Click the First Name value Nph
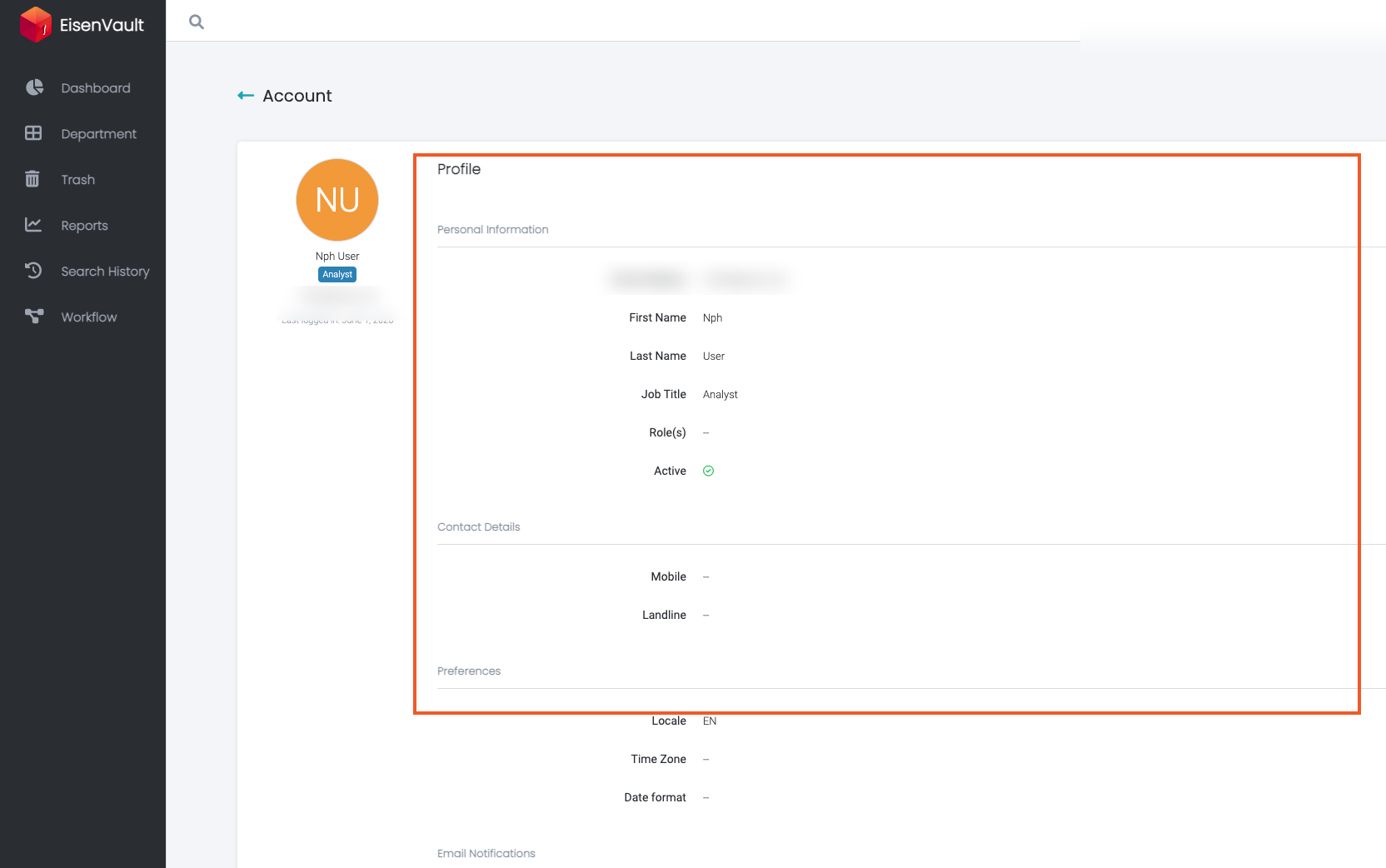This screenshot has height=868, width=1386. (x=712, y=317)
